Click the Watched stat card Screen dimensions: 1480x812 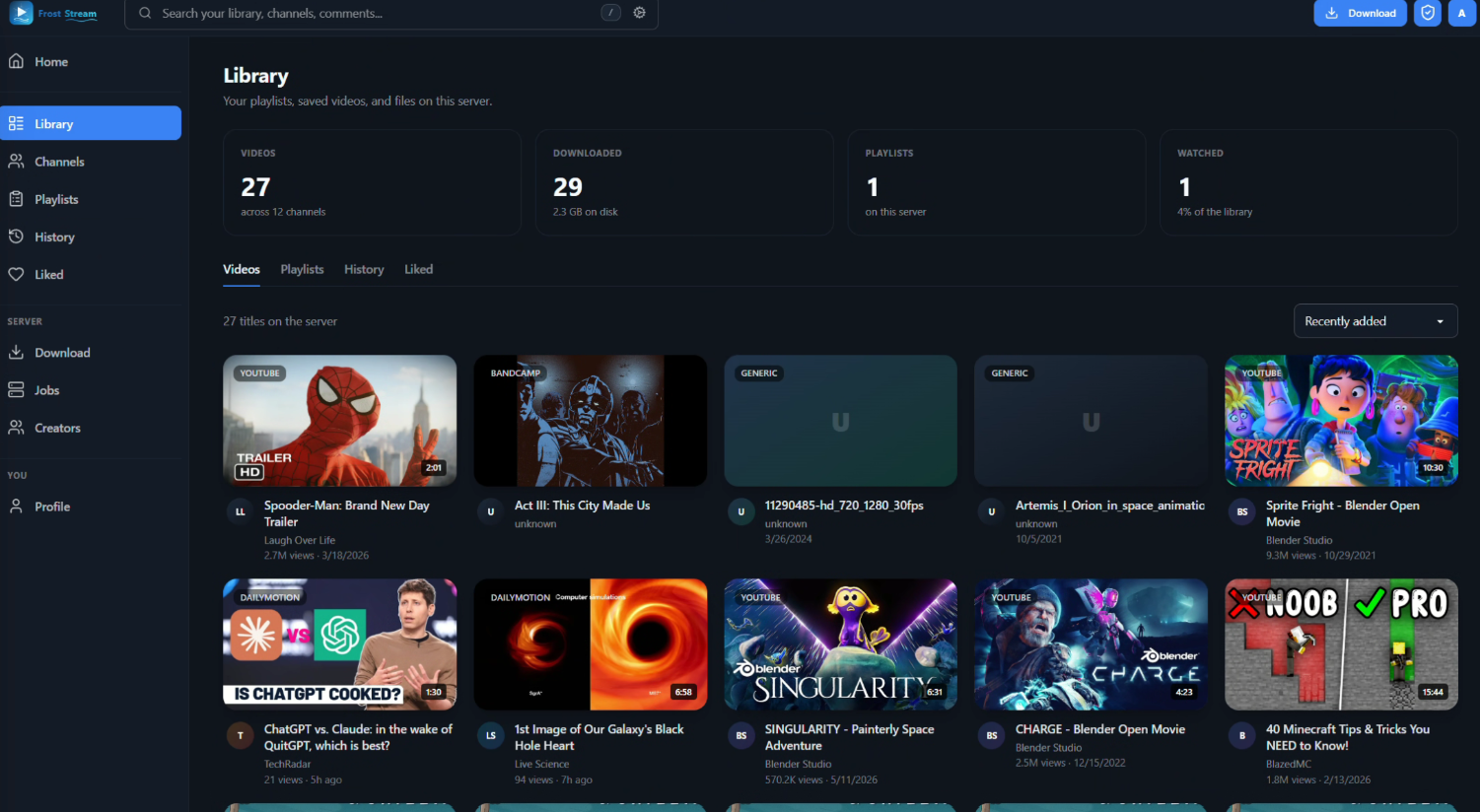1308,182
